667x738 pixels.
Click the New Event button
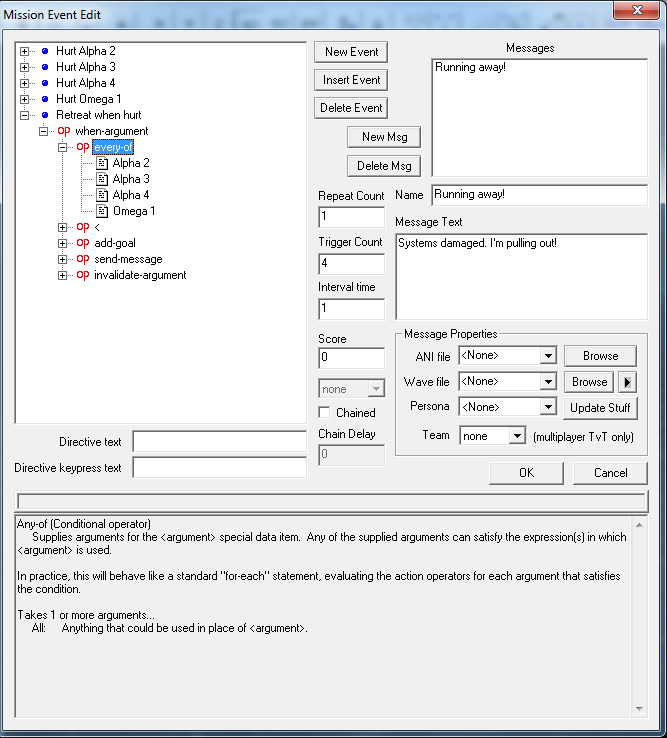tap(351, 52)
